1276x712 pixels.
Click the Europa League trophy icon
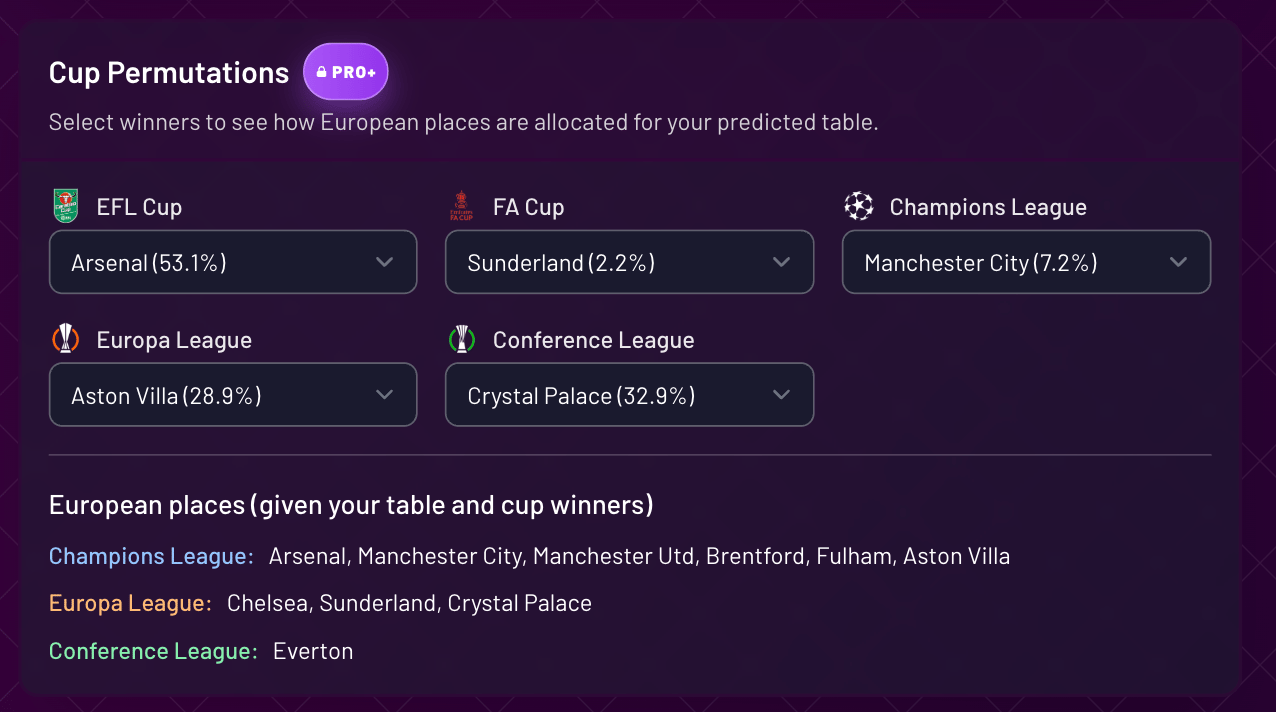[65, 340]
